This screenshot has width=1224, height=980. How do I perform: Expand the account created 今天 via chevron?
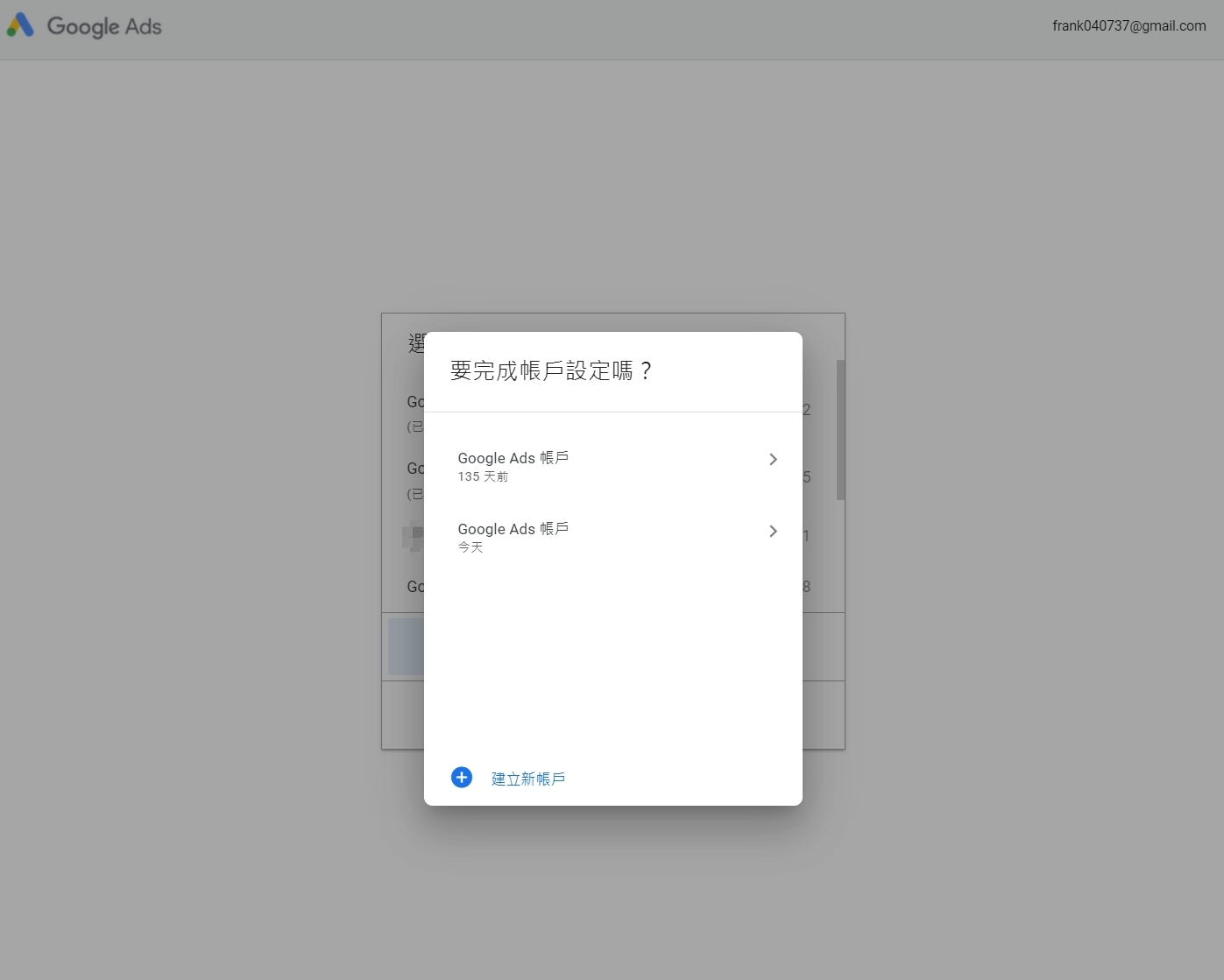pyautogui.click(x=773, y=532)
